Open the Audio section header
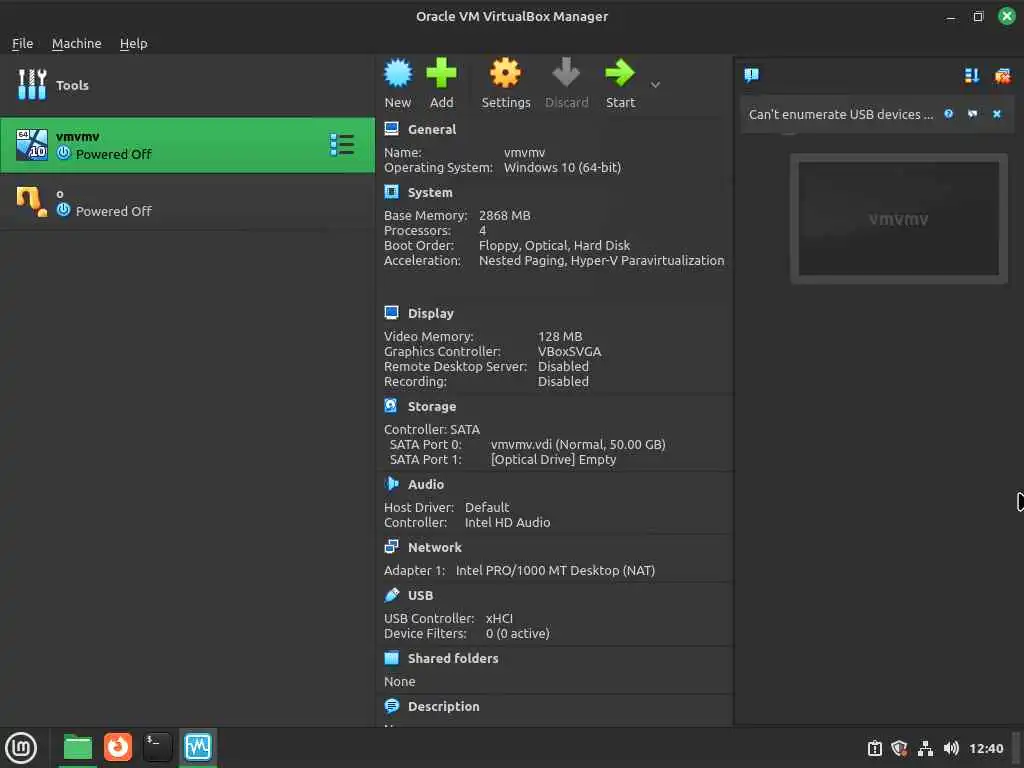 coord(426,485)
